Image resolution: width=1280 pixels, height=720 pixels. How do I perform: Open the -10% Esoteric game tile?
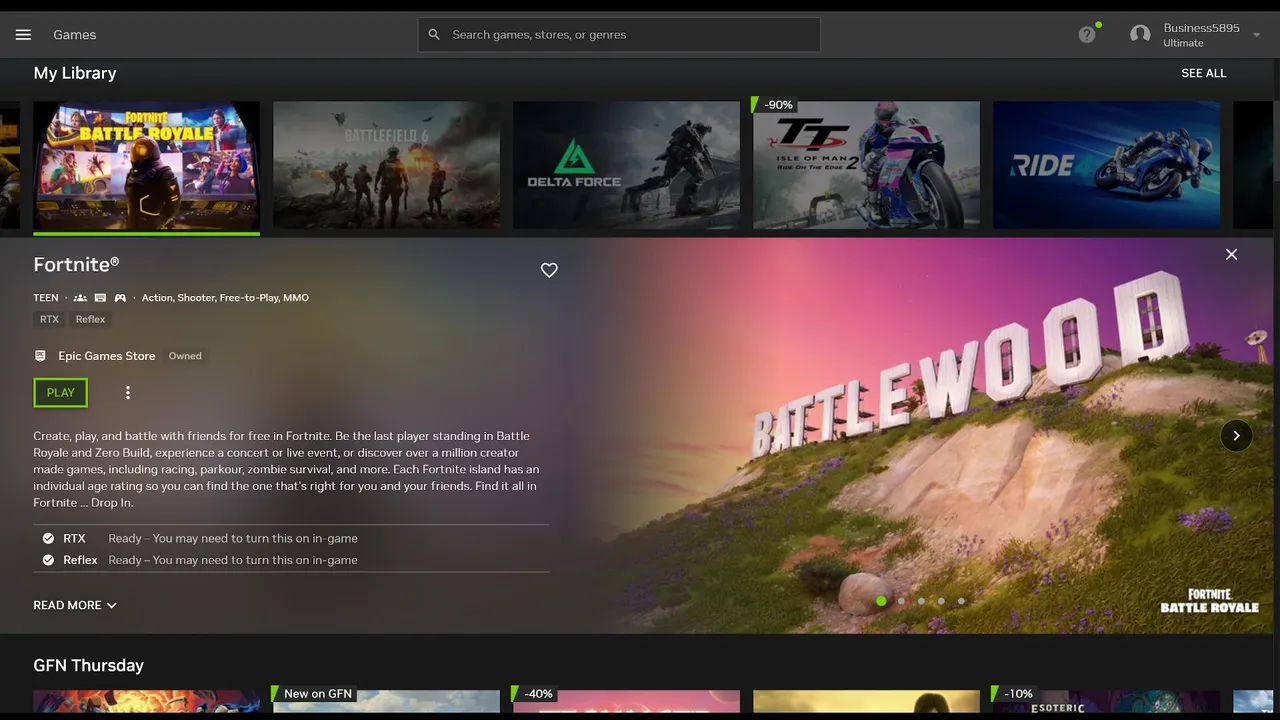point(1107,700)
